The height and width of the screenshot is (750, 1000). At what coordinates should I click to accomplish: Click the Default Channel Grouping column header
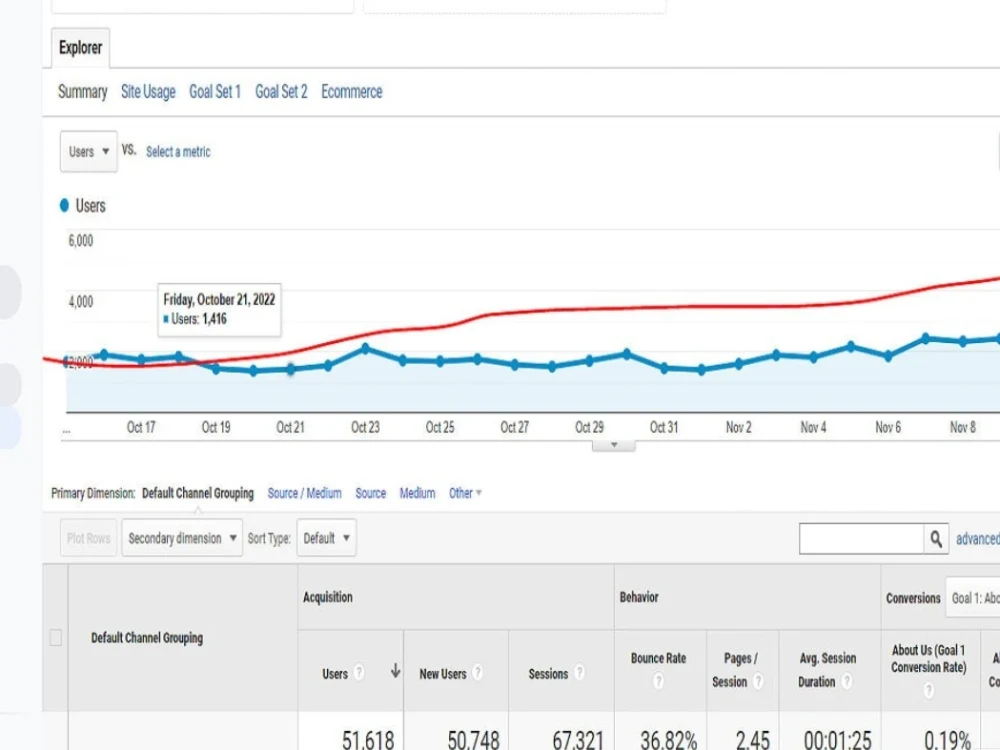(147, 638)
